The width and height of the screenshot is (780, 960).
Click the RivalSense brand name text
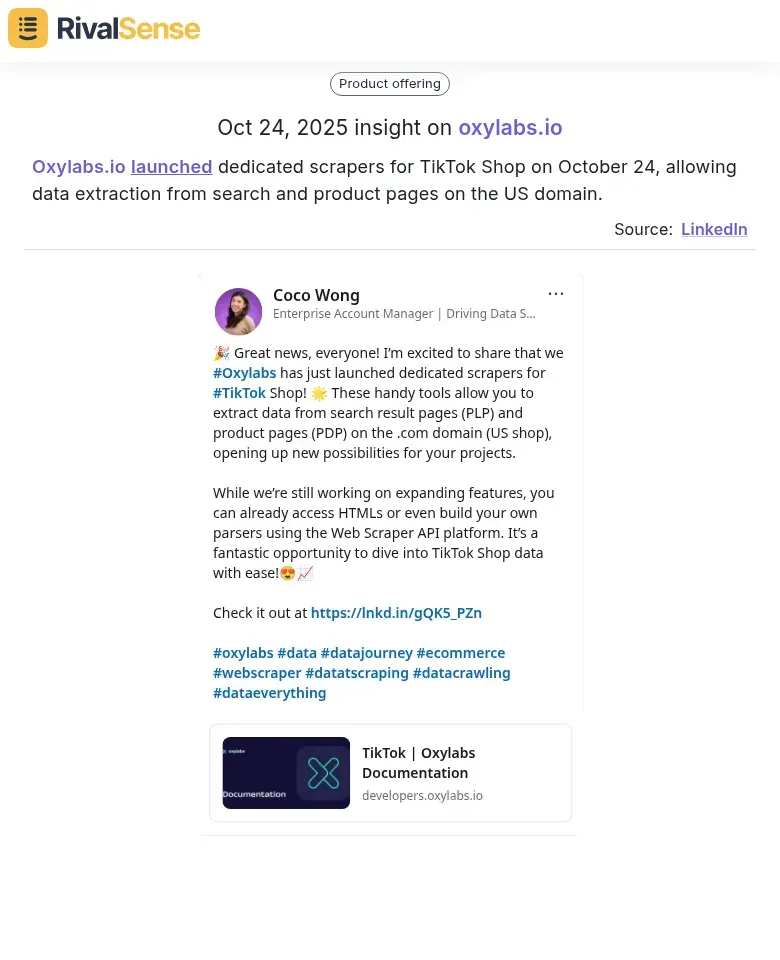click(128, 28)
